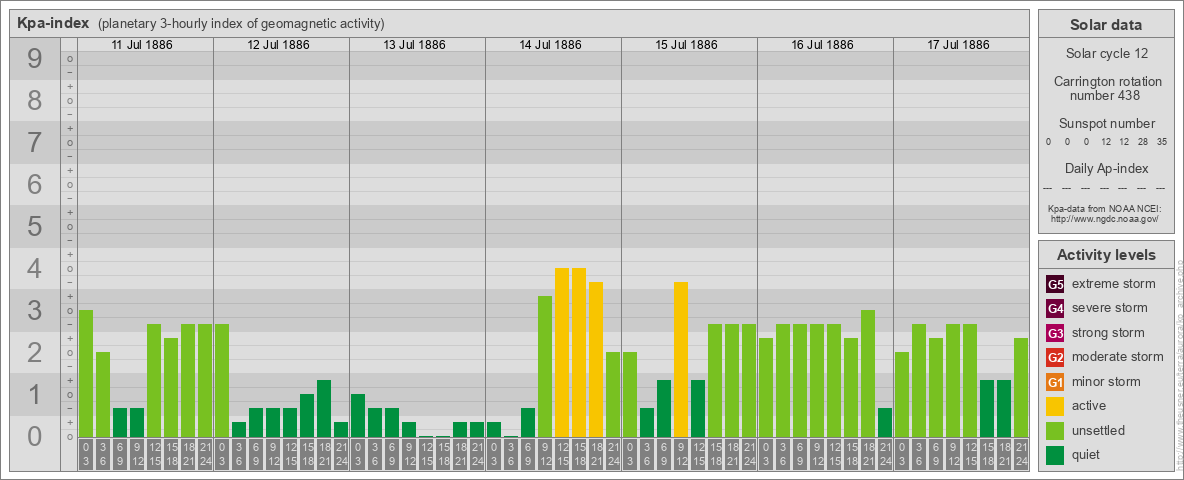Click the moderate storm legend label

pos(1118,357)
